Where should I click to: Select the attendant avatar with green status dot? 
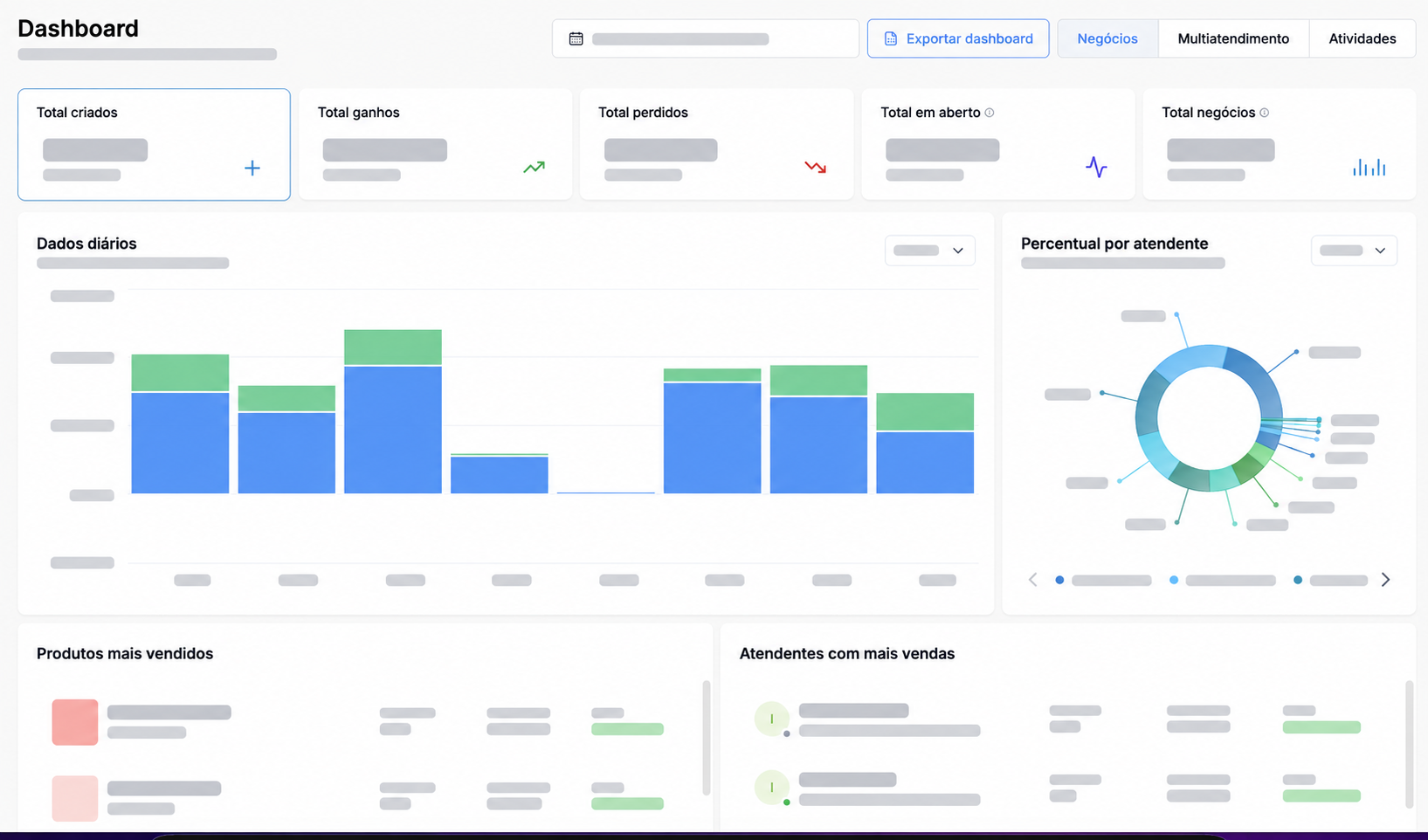[772, 788]
